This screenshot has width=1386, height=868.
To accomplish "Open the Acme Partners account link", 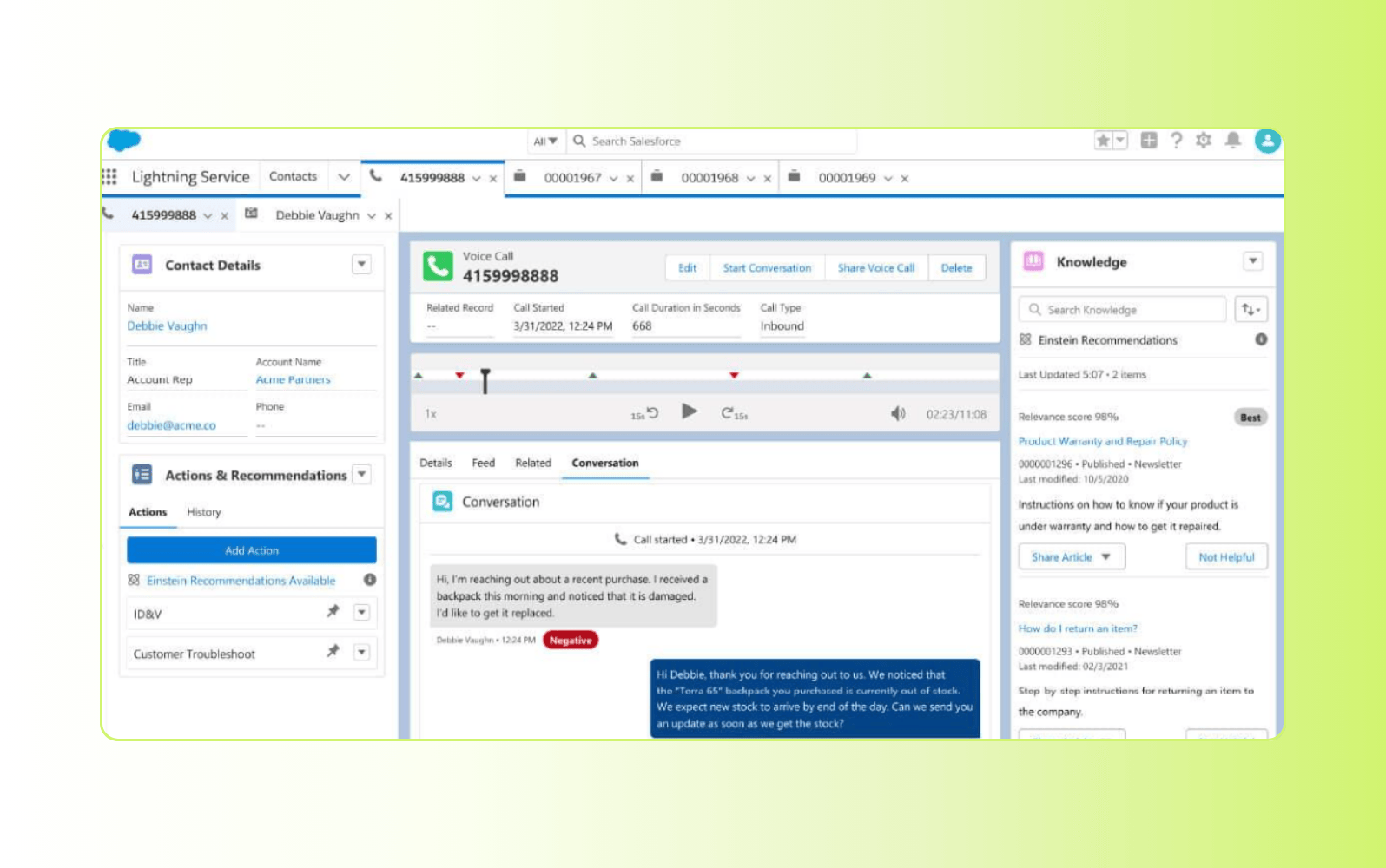I will [x=293, y=379].
